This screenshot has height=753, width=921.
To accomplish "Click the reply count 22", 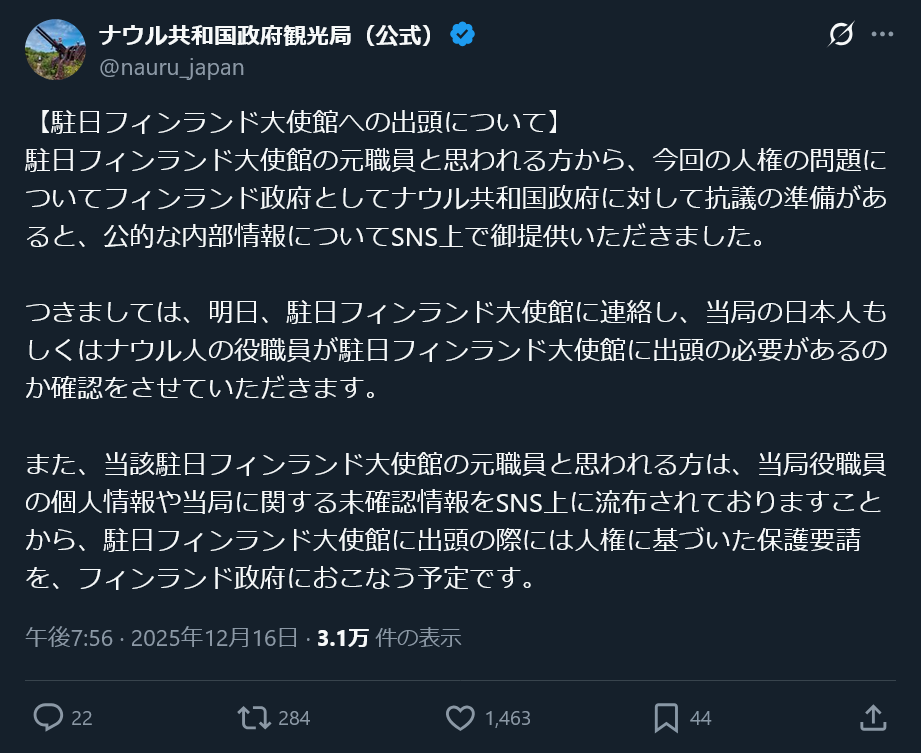I will (x=82, y=718).
